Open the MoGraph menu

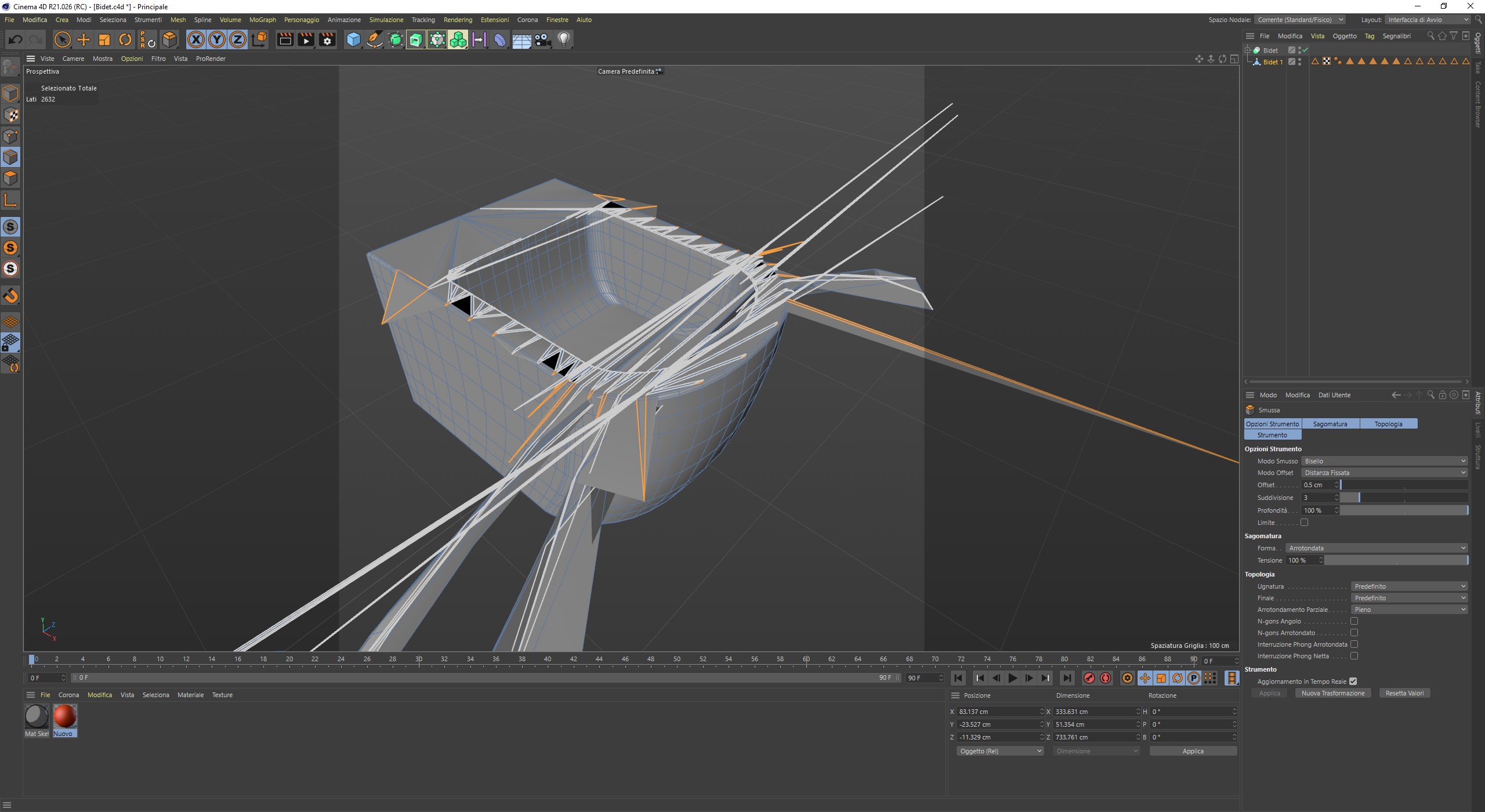tap(262, 20)
